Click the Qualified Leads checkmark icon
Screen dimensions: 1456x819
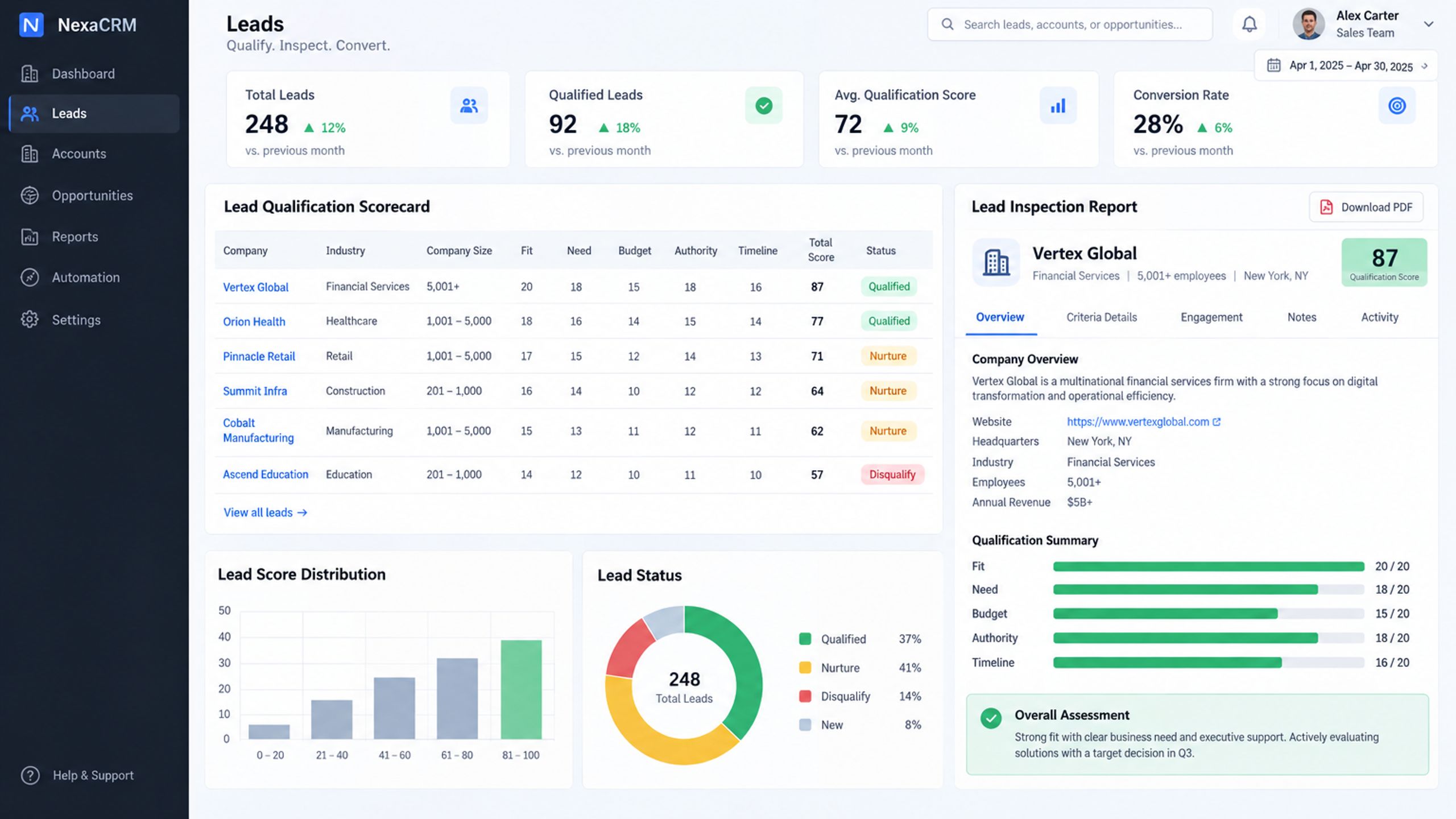[764, 106]
